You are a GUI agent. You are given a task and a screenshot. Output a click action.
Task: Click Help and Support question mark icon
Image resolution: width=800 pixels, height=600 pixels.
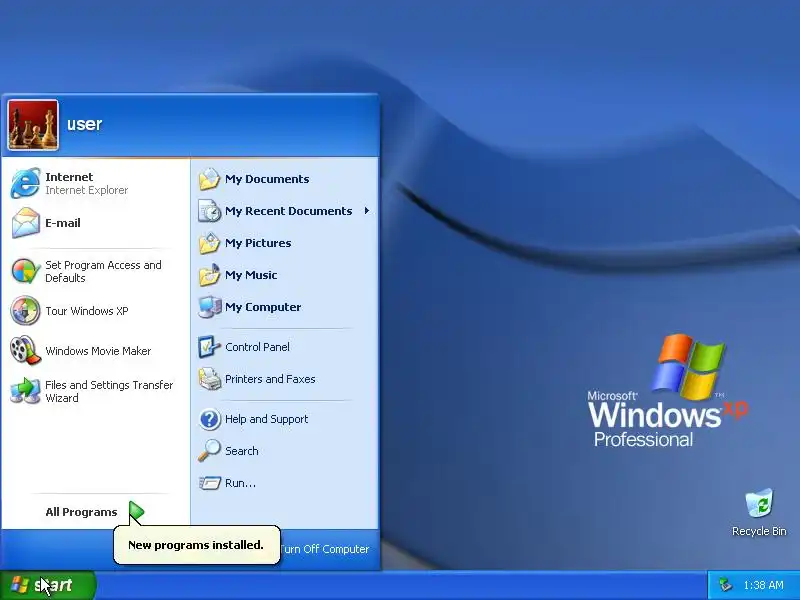coord(209,419)
